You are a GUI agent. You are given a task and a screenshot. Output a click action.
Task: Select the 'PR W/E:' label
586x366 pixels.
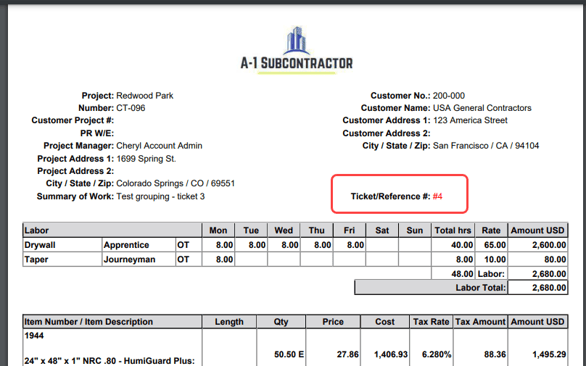click(x=97, y=133)
